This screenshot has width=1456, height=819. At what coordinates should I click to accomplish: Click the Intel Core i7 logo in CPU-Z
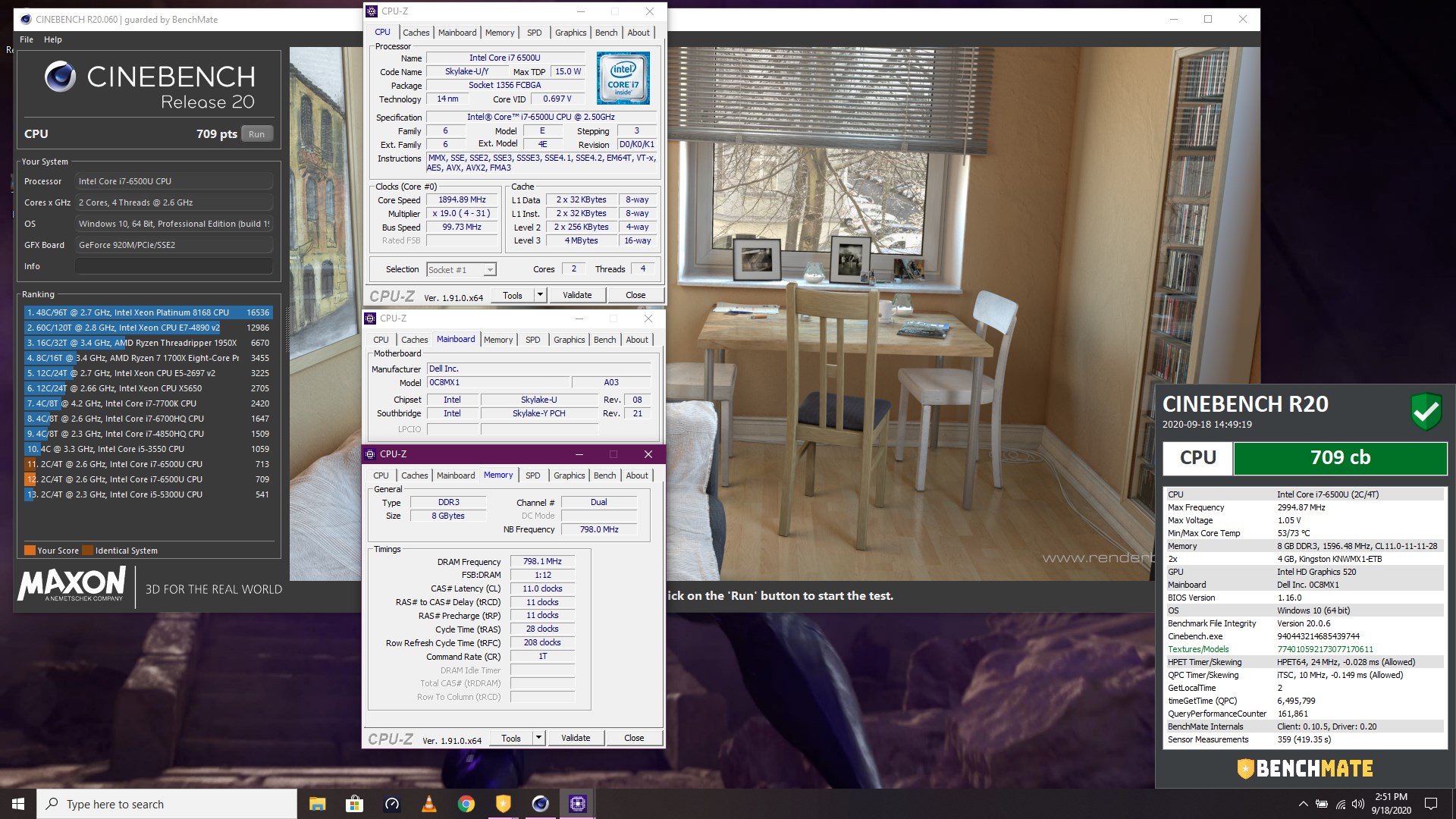pyautogui.click(x=623, y=78)
